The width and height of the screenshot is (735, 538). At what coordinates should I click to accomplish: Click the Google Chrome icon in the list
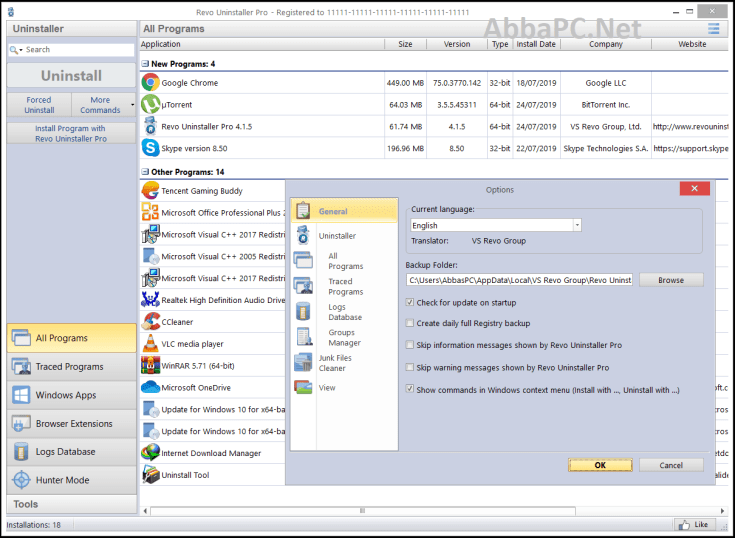click(150, 82)
